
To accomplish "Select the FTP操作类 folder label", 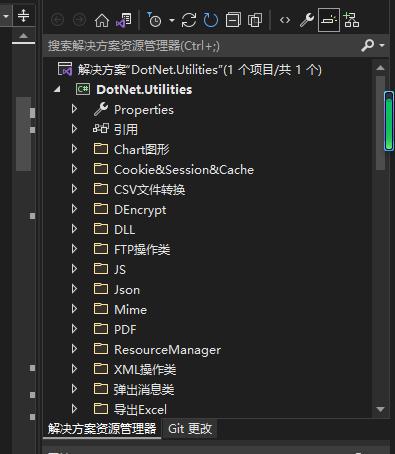I will 142,250.
